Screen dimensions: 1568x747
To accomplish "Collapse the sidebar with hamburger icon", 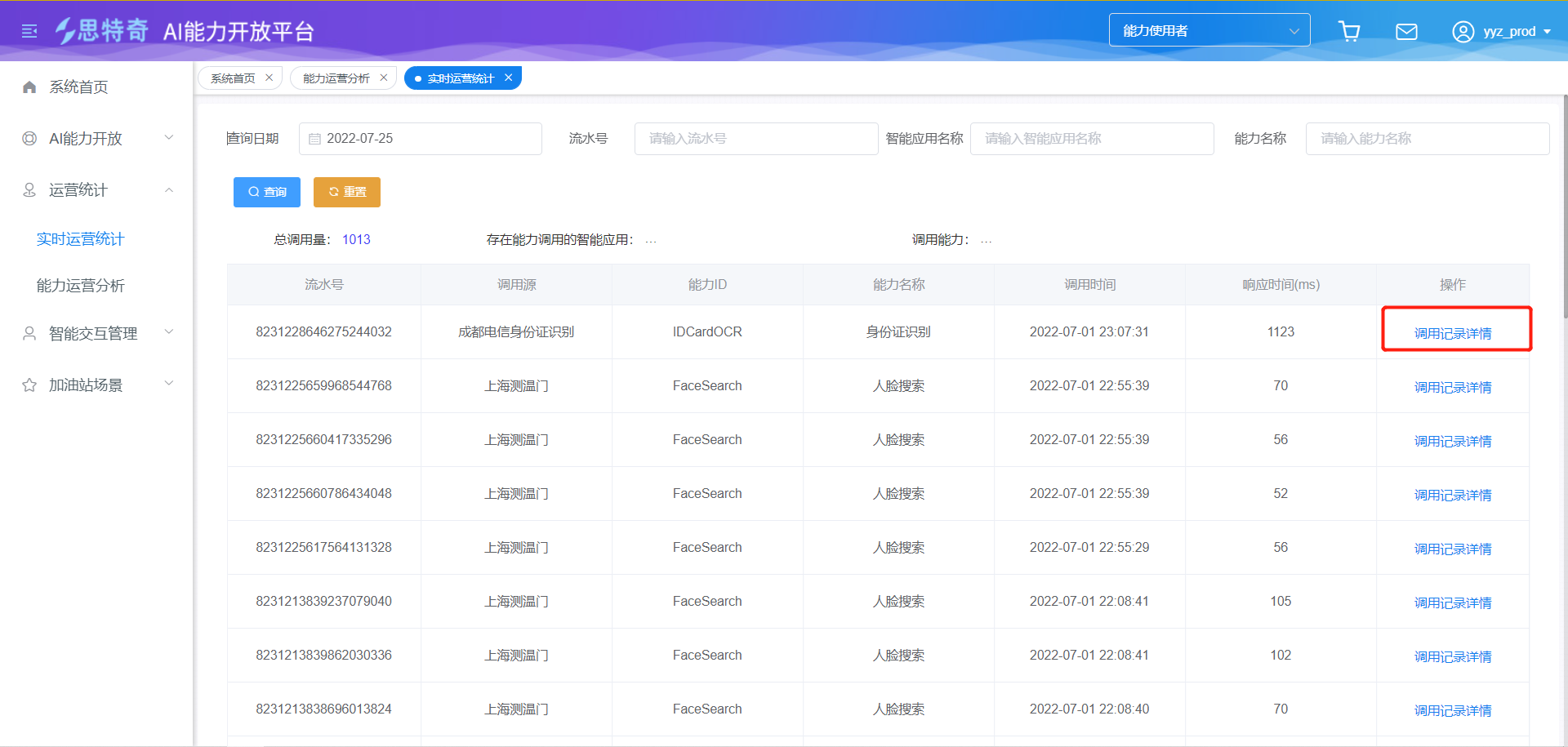I will tap(29, 31).
